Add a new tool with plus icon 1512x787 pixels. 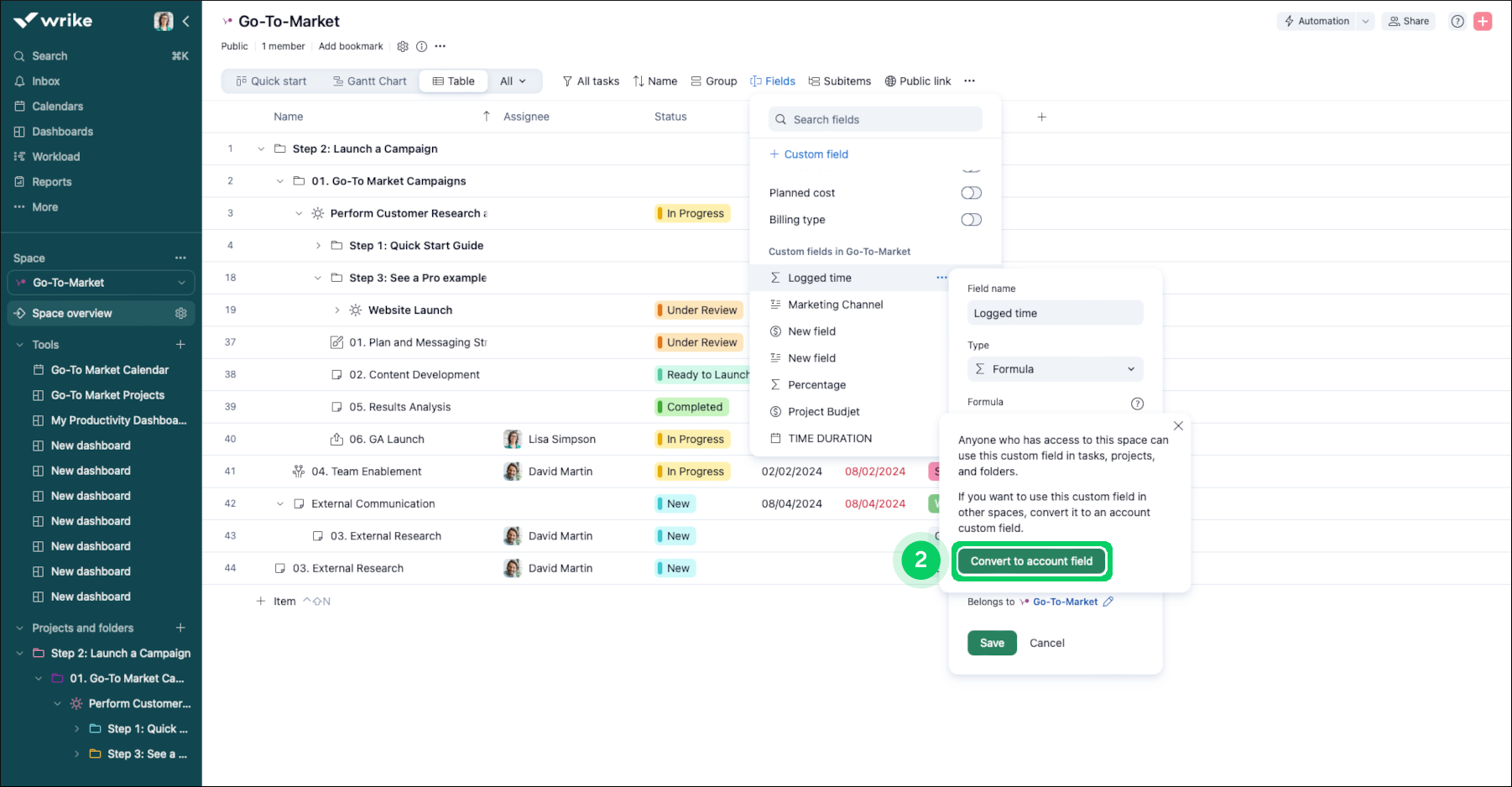(180, 345)
